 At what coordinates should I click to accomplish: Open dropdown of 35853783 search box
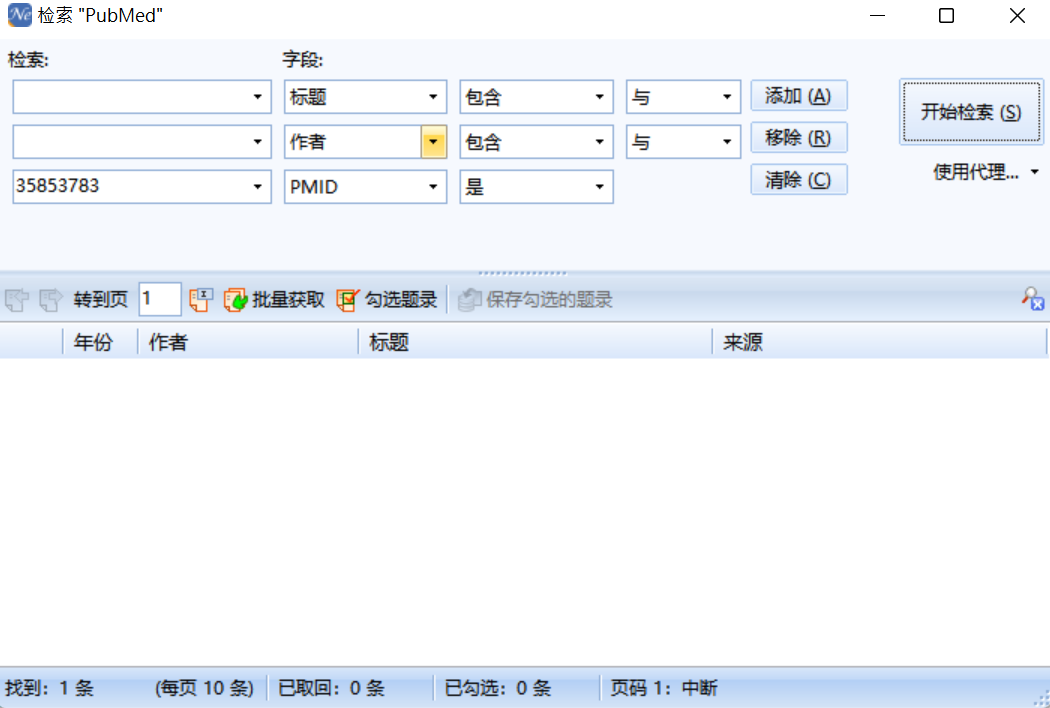tap(257, 187)
